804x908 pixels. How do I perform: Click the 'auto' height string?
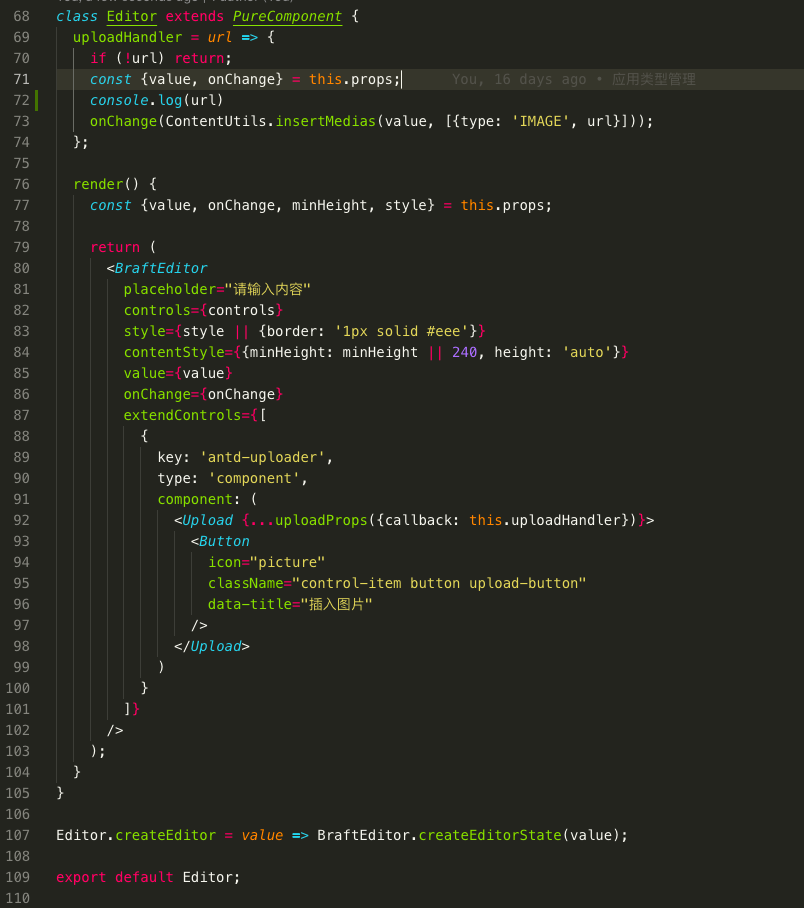tap(587, 352)
